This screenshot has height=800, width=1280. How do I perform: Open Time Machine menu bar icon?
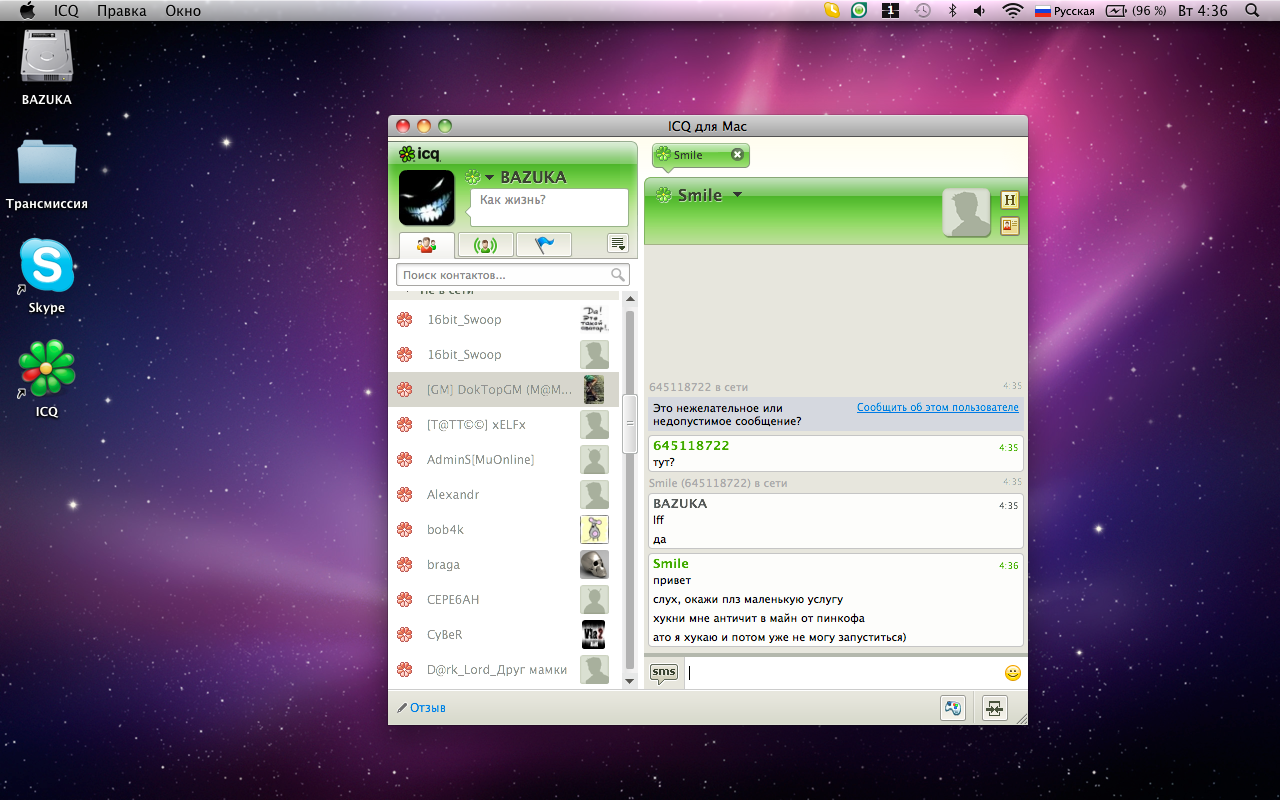(x=922, y=11)
